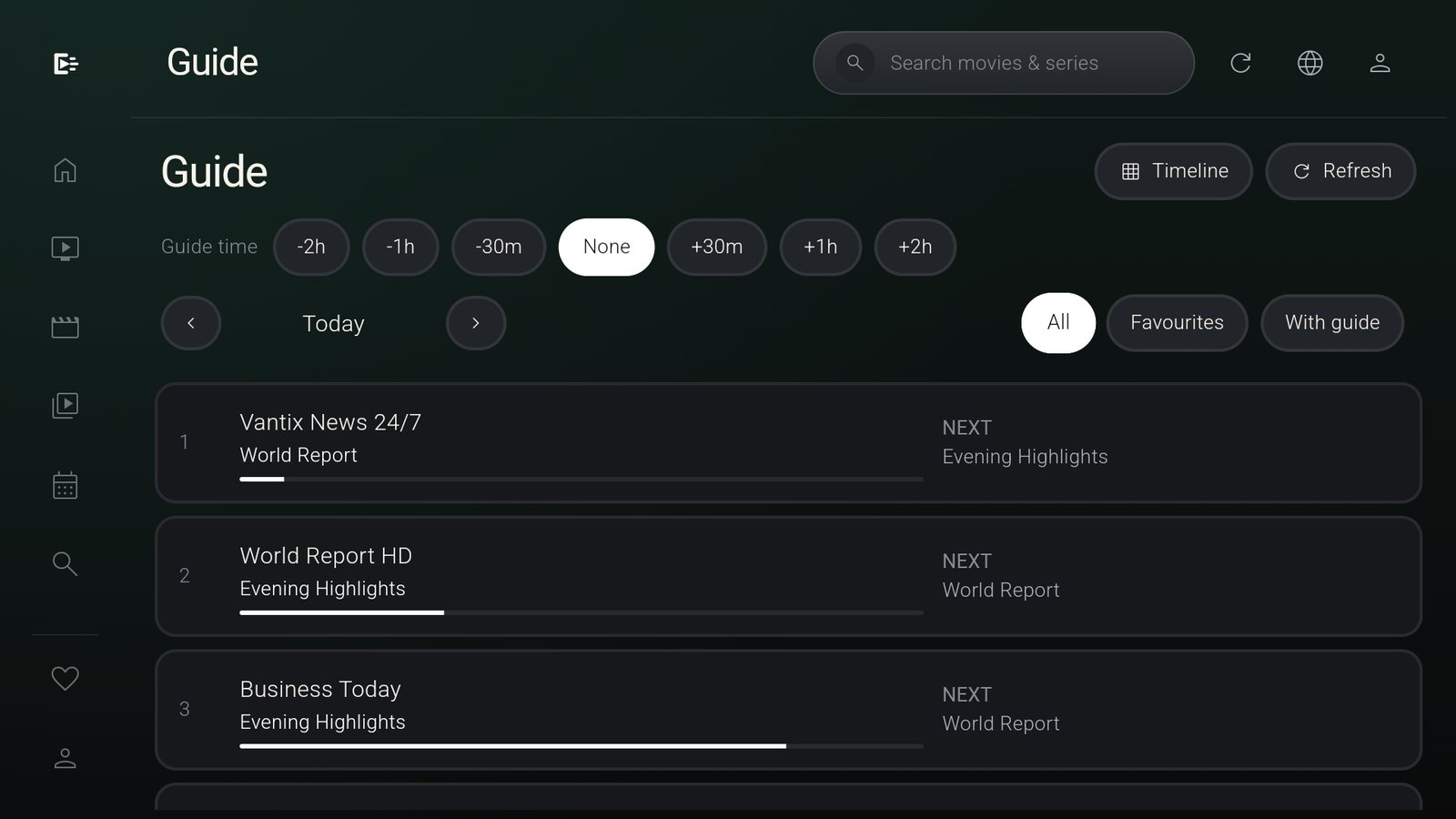Select the All channels filter
The image size is (1456, 819).
click(1058, 322)
